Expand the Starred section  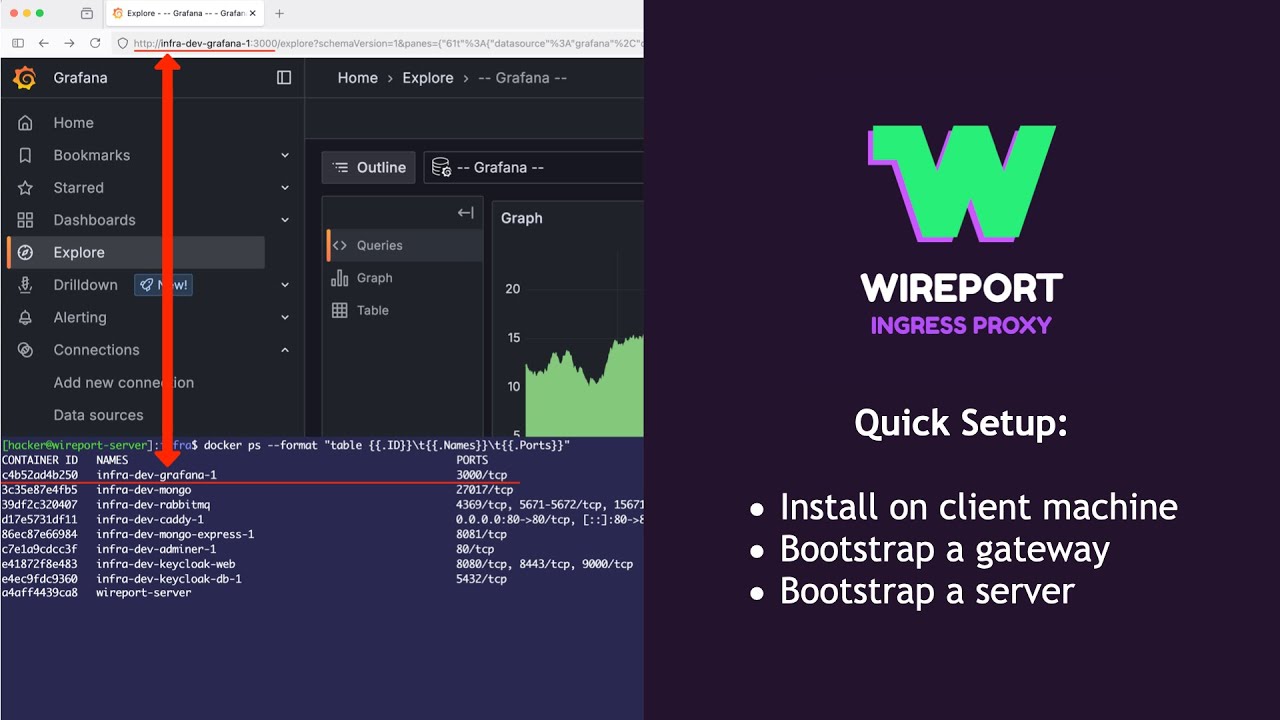[x=284, y=188]
